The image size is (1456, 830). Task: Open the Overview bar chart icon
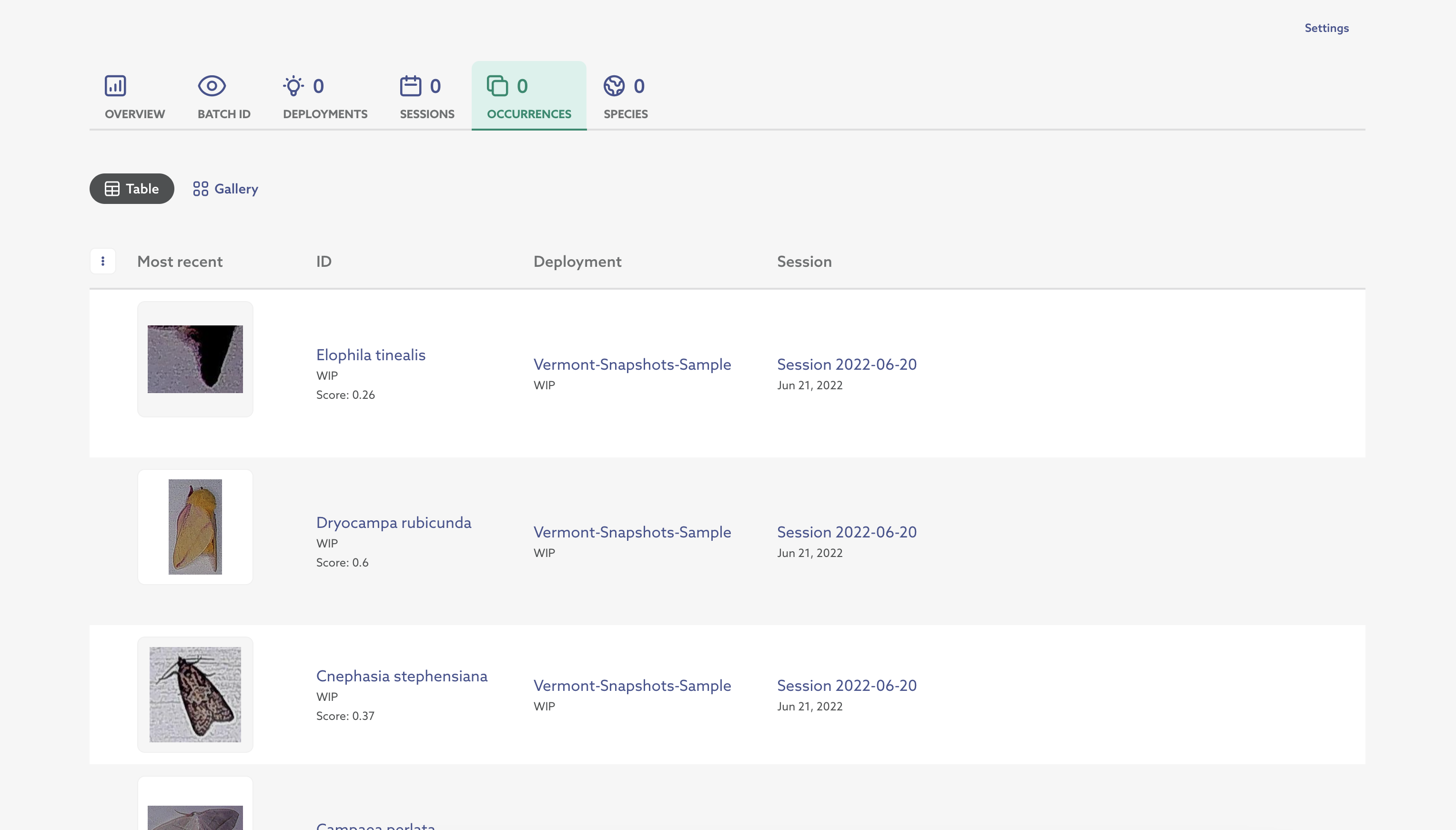click(x=115, y=86)
